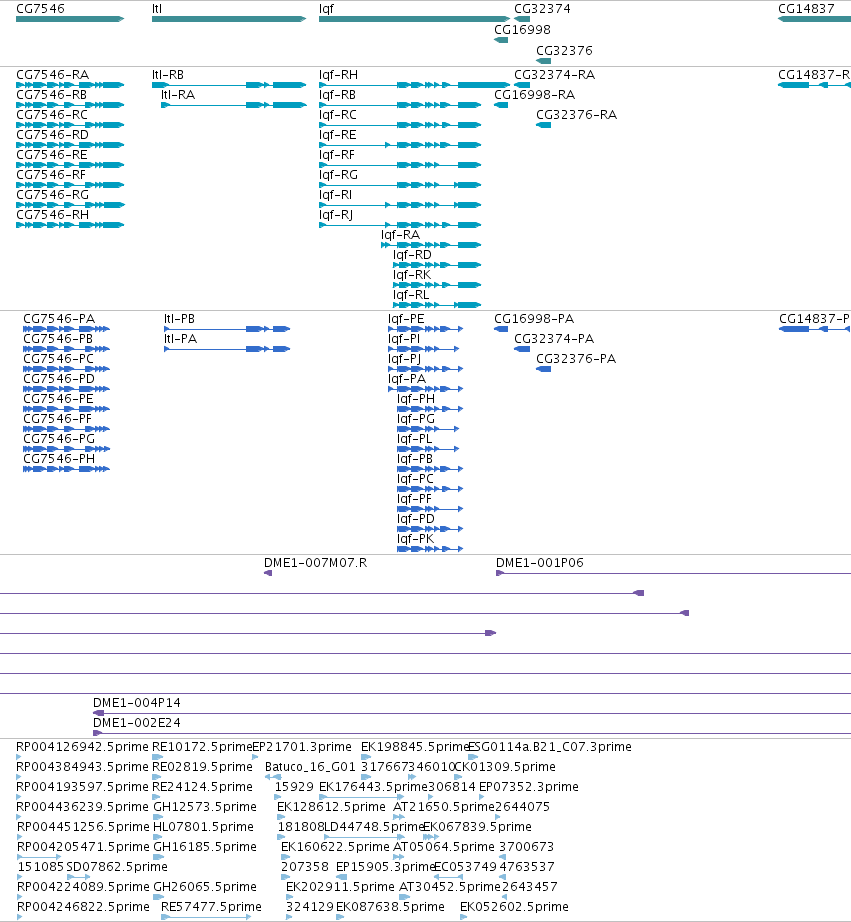Click EST EK052602.5prime label
Screen dimensions: 851x922
[x=514, y=907]
